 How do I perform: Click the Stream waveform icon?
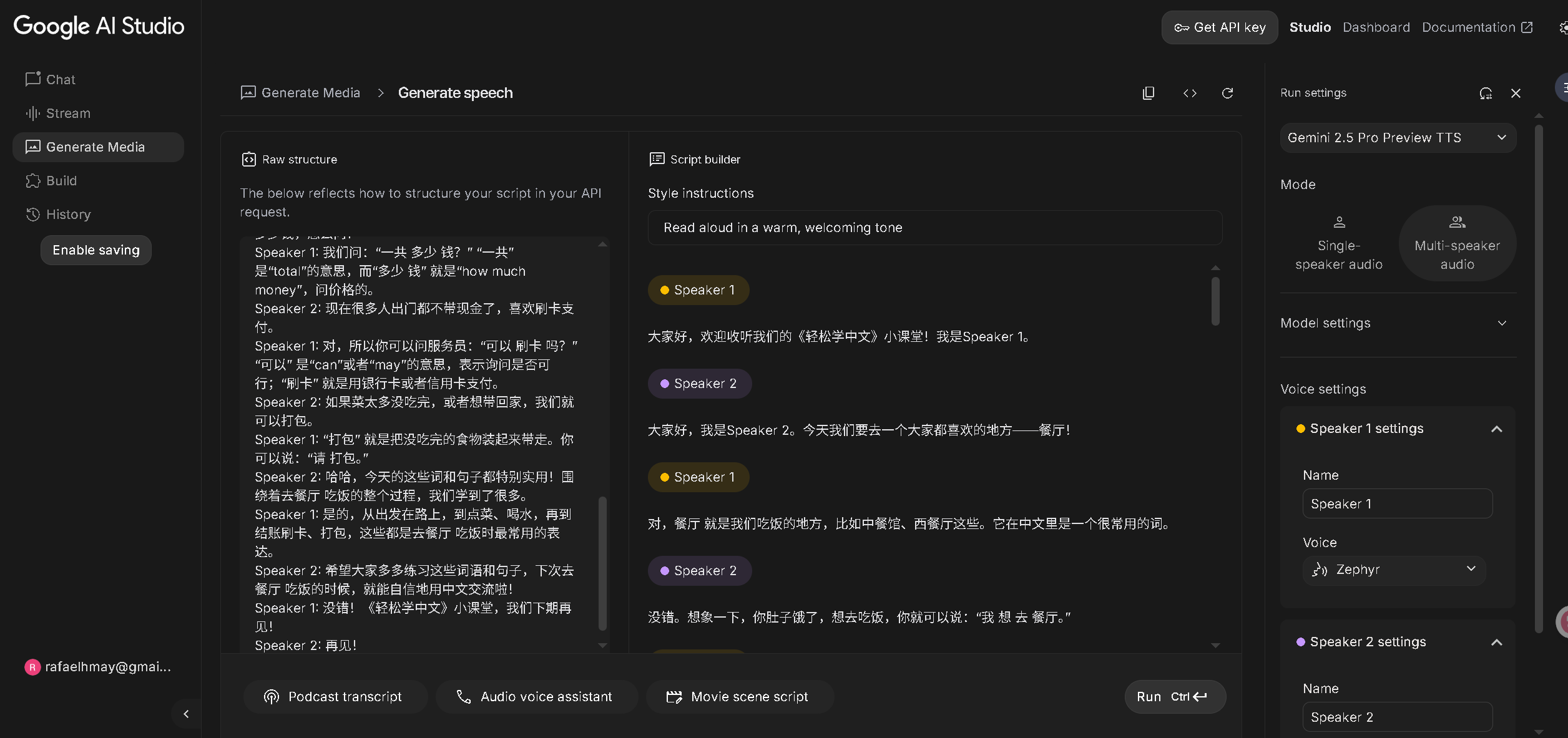[x=32, y=113]
